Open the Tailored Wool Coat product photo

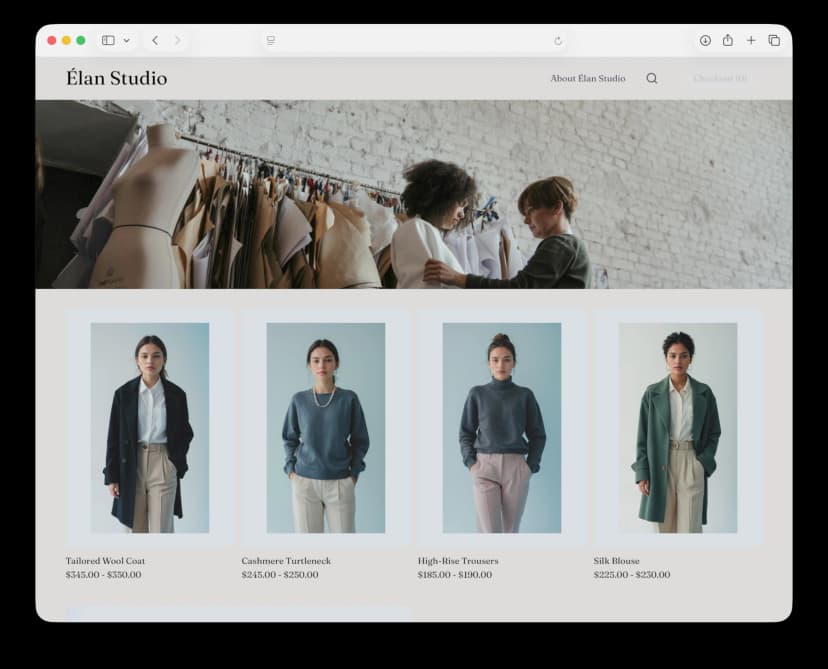pos(150,427)
